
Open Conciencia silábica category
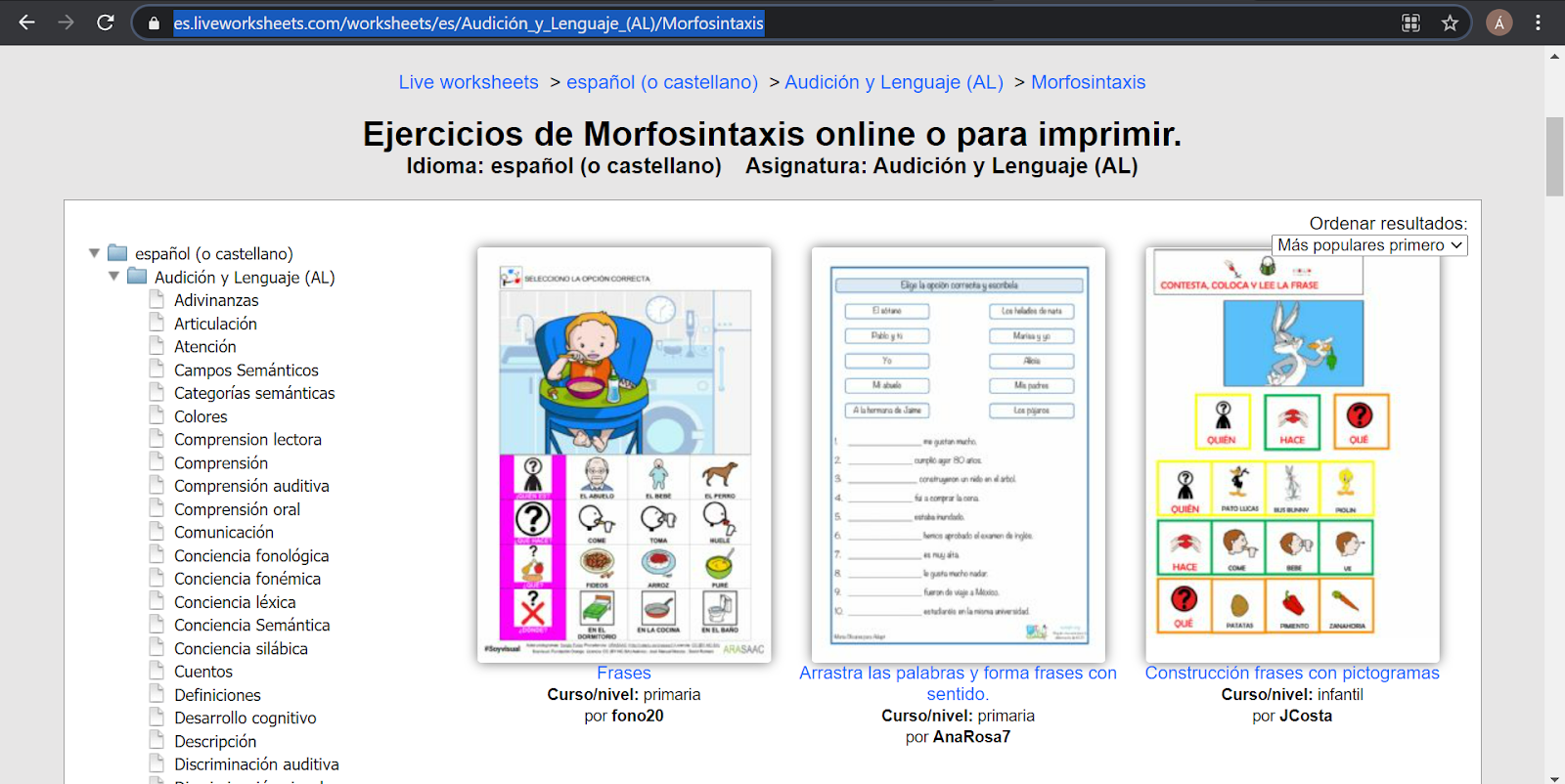point(241,648)
